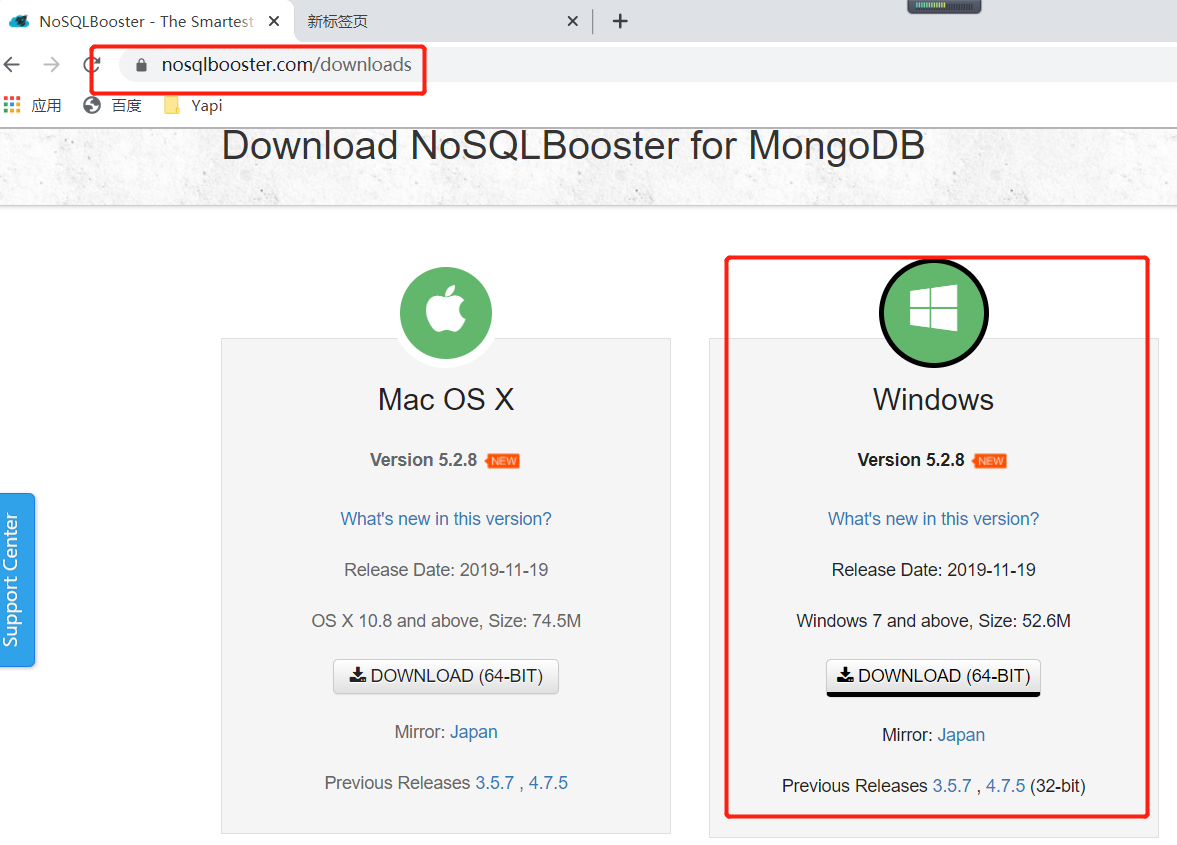Open Mac OS X What's new link
Image resolution: width=1177 pixels, height=845 pixels.
(x=446, y=519)
